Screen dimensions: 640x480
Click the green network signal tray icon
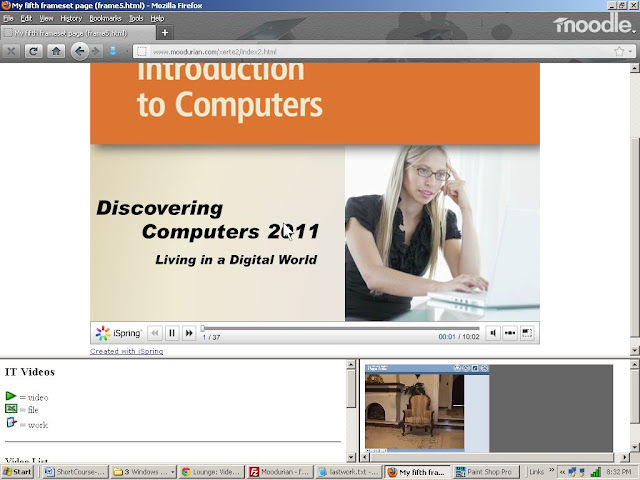(x=596, y=472)
